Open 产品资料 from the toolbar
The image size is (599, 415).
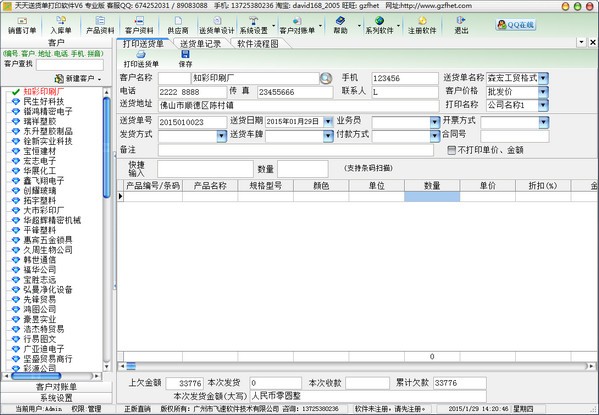tap(100, 25)
